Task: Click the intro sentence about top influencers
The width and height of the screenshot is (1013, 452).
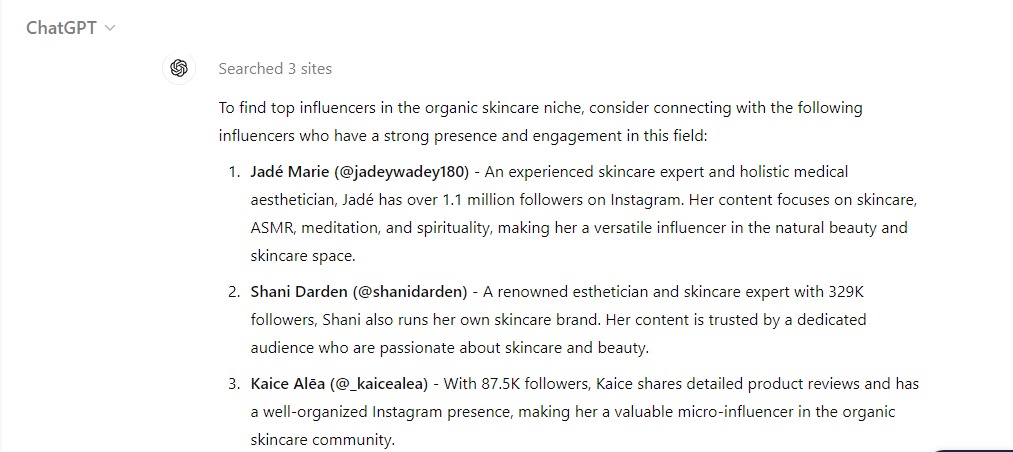Action: tap(540, 121)
